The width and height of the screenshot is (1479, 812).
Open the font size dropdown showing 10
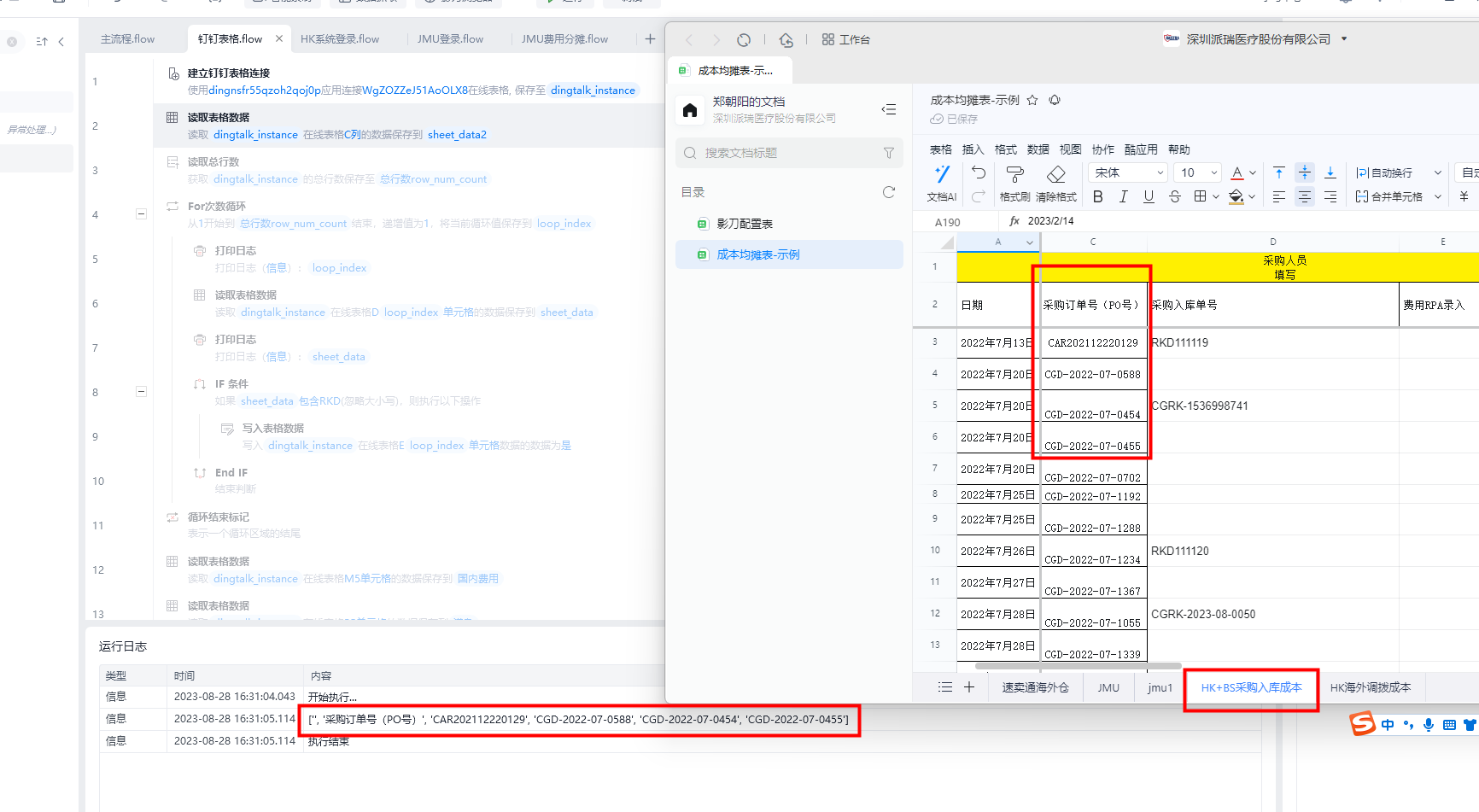coord(1198,172)
